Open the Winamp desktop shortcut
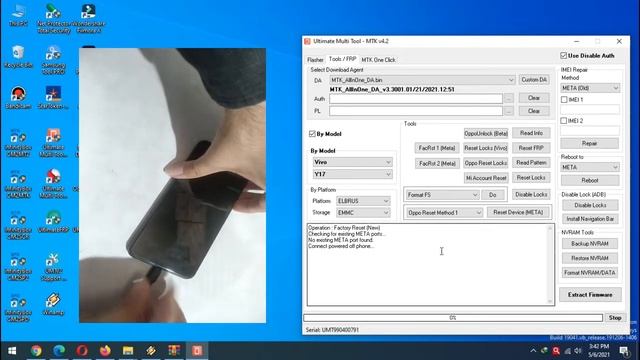This screenshot has height=360, width=640. pyautogui.click(x=53, y=304)
